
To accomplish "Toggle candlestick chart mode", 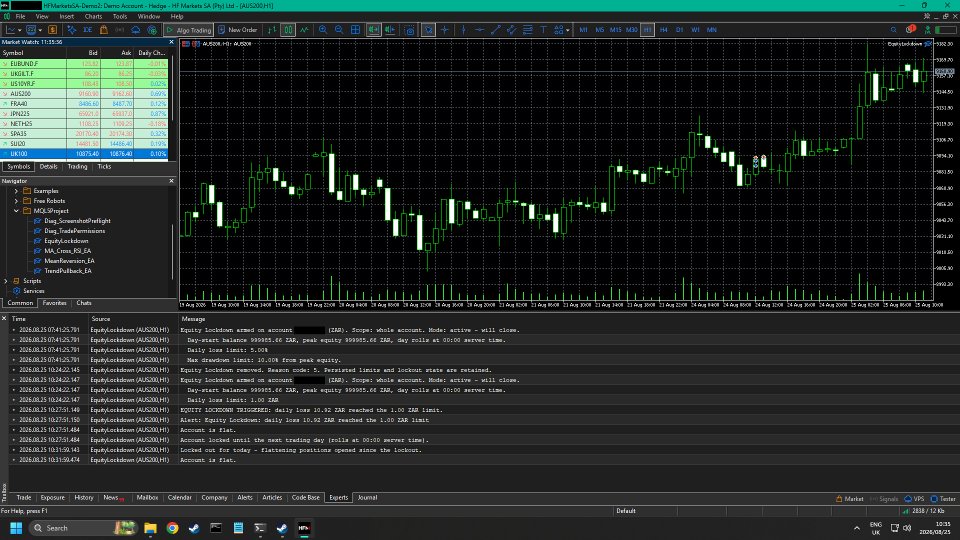I will (x=288, y=29).
